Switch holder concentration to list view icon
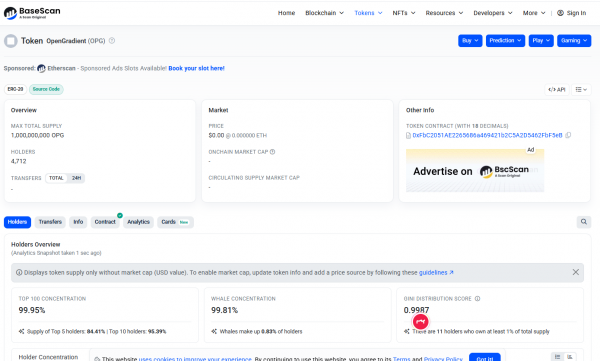 click(x=558, y=357)
